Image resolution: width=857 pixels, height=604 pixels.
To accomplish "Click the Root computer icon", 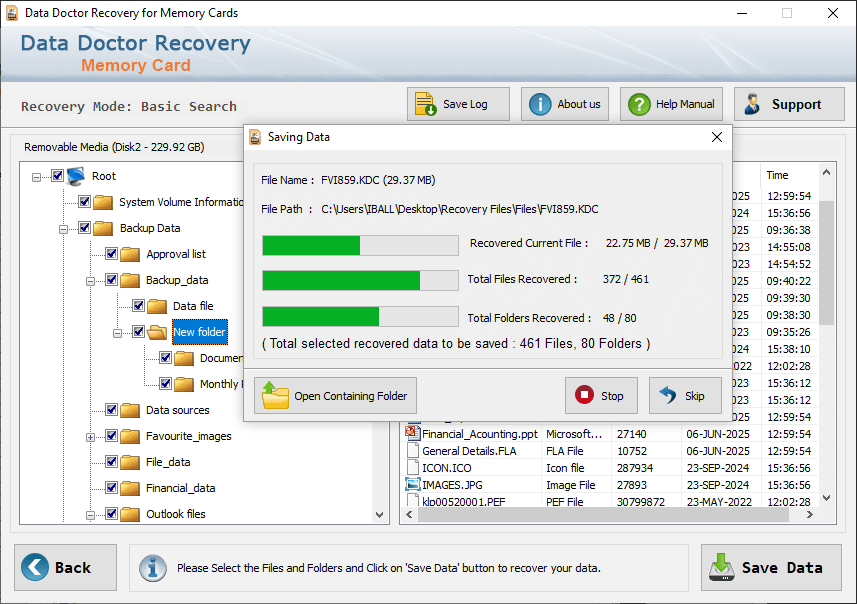I will tap(77, 176).
